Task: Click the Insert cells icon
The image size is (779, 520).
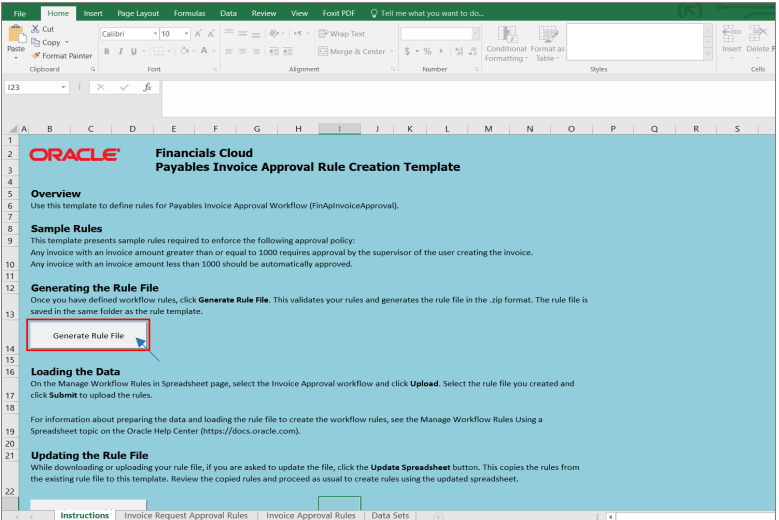Action: 731,34
